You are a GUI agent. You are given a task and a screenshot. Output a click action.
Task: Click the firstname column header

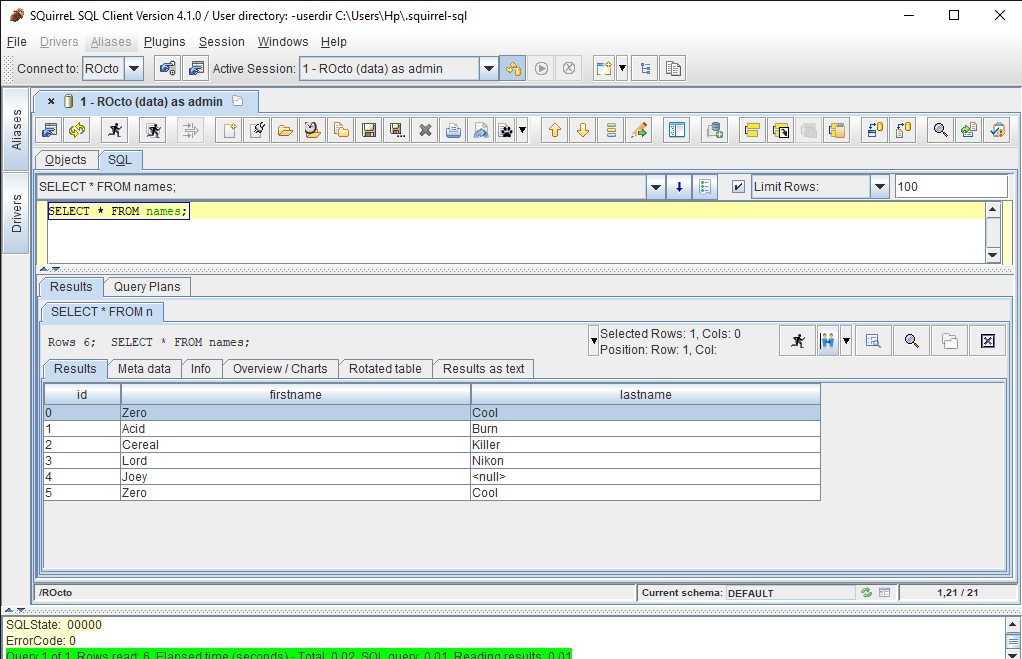pyautogui.click(x=296, y=395)
